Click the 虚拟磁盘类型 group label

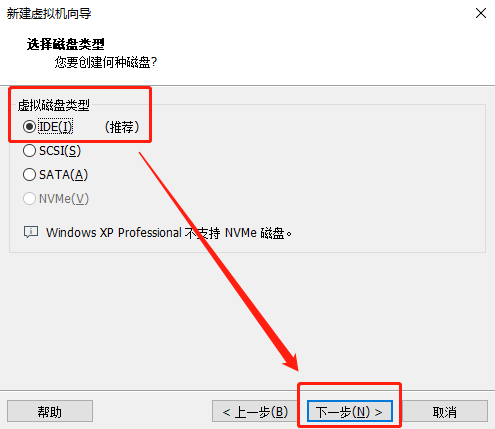coord(54,105)
